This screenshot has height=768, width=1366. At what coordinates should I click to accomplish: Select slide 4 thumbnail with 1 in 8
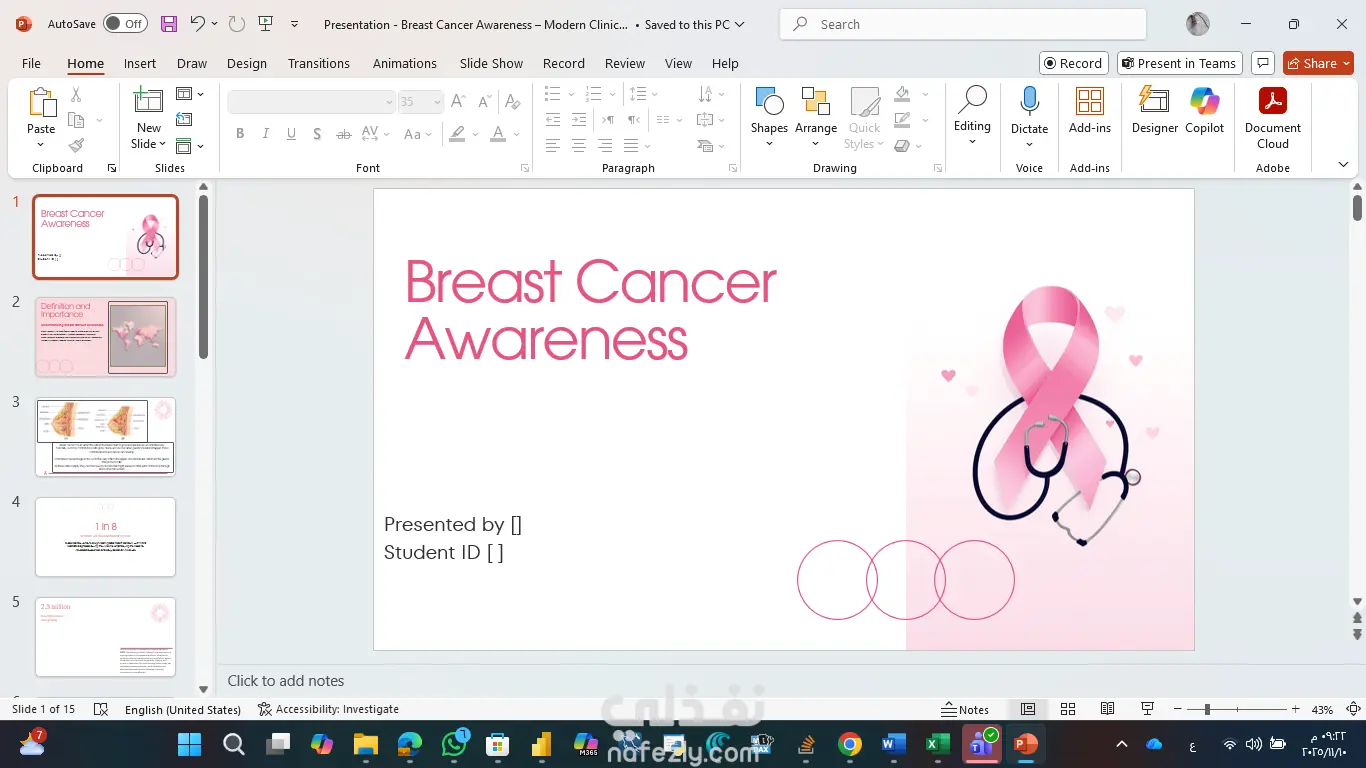click(106, 537)
